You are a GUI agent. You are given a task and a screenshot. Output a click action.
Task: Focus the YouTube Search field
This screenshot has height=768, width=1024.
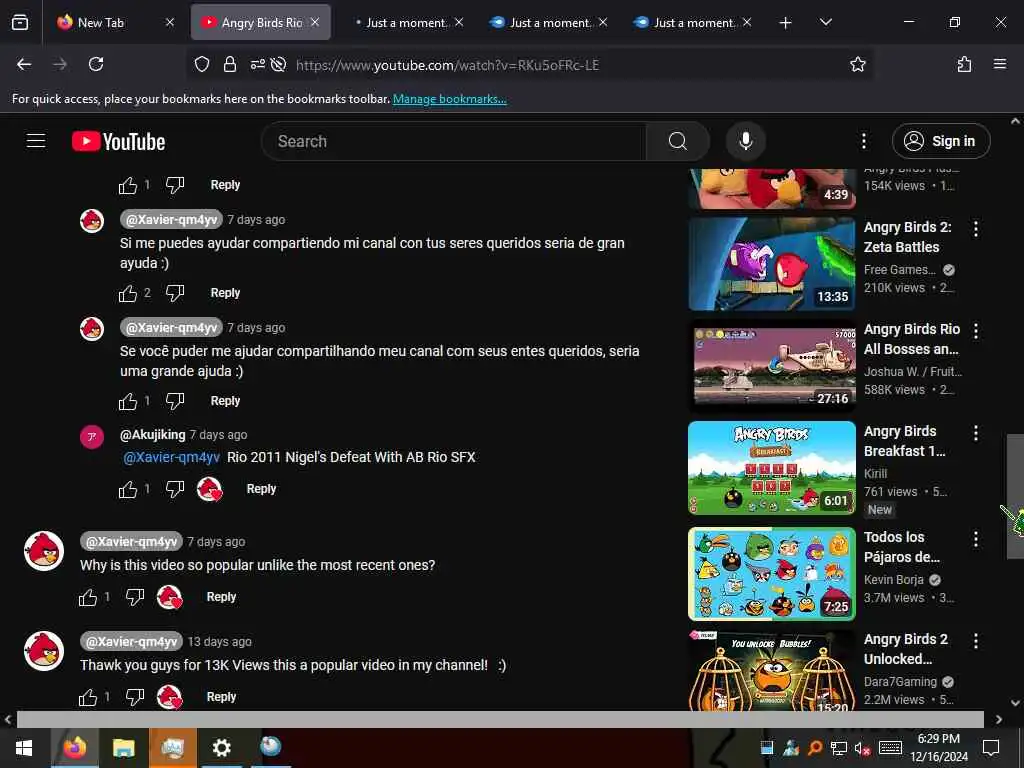(x=454, y=141)
